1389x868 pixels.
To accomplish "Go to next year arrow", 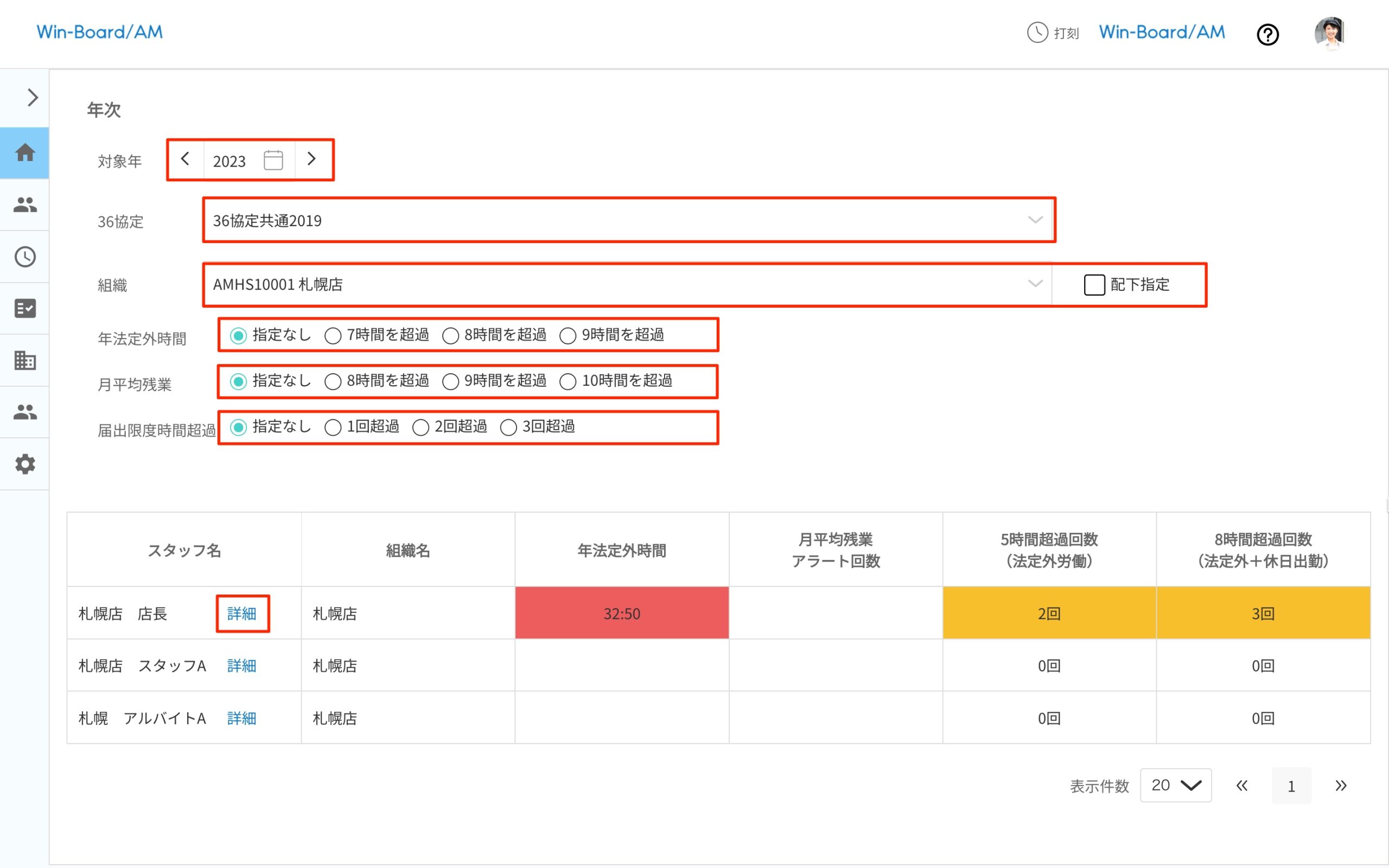I will click(311, 159).
